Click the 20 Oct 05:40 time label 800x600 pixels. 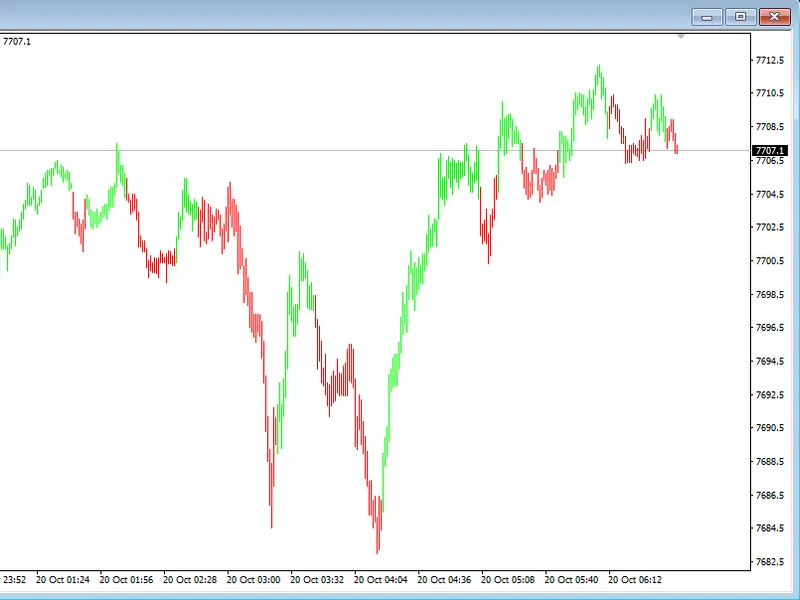click(571, 580)
